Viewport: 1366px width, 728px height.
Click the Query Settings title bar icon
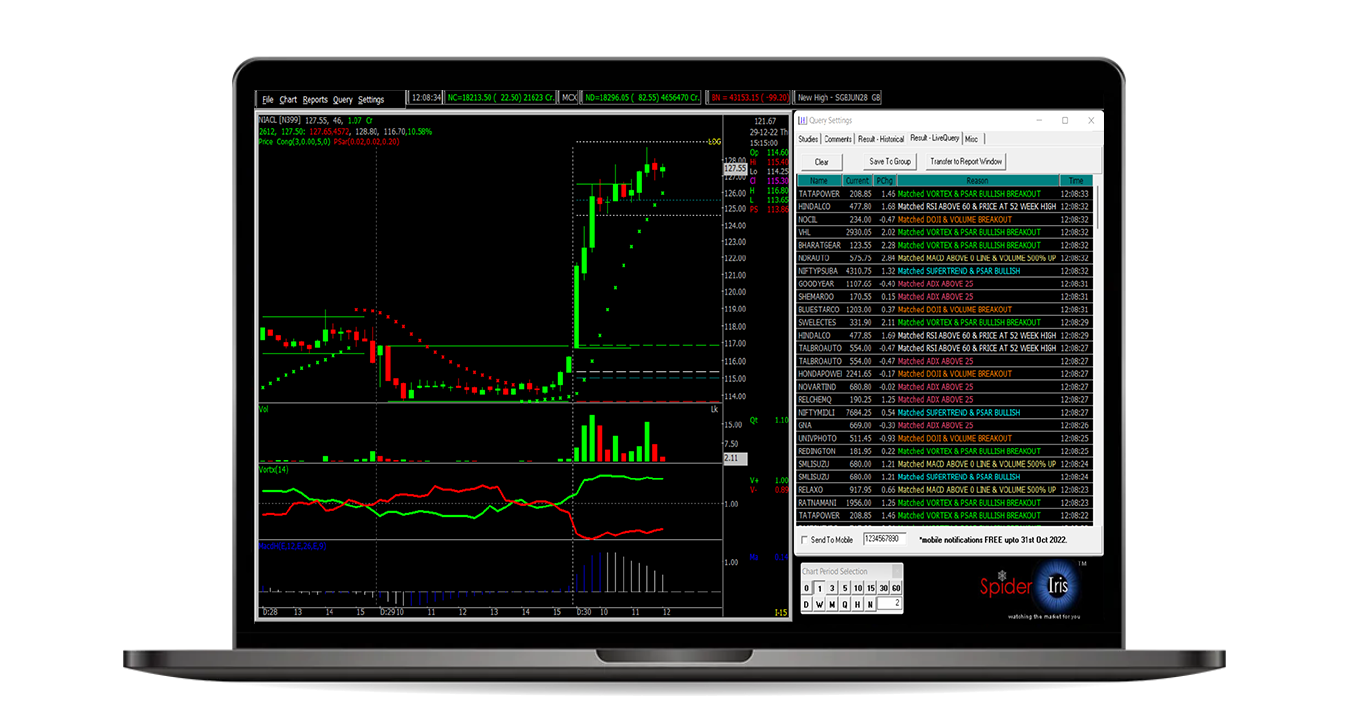point(802,120)
